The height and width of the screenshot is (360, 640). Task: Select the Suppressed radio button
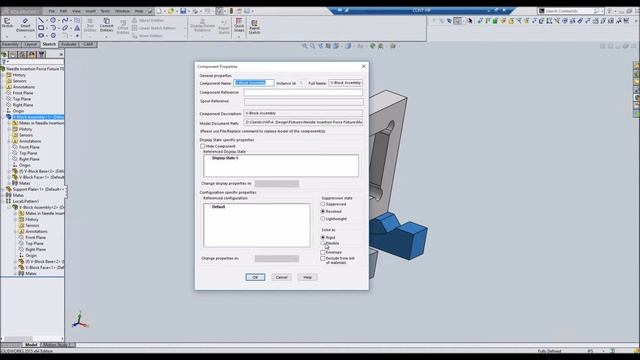pos(323,204)
